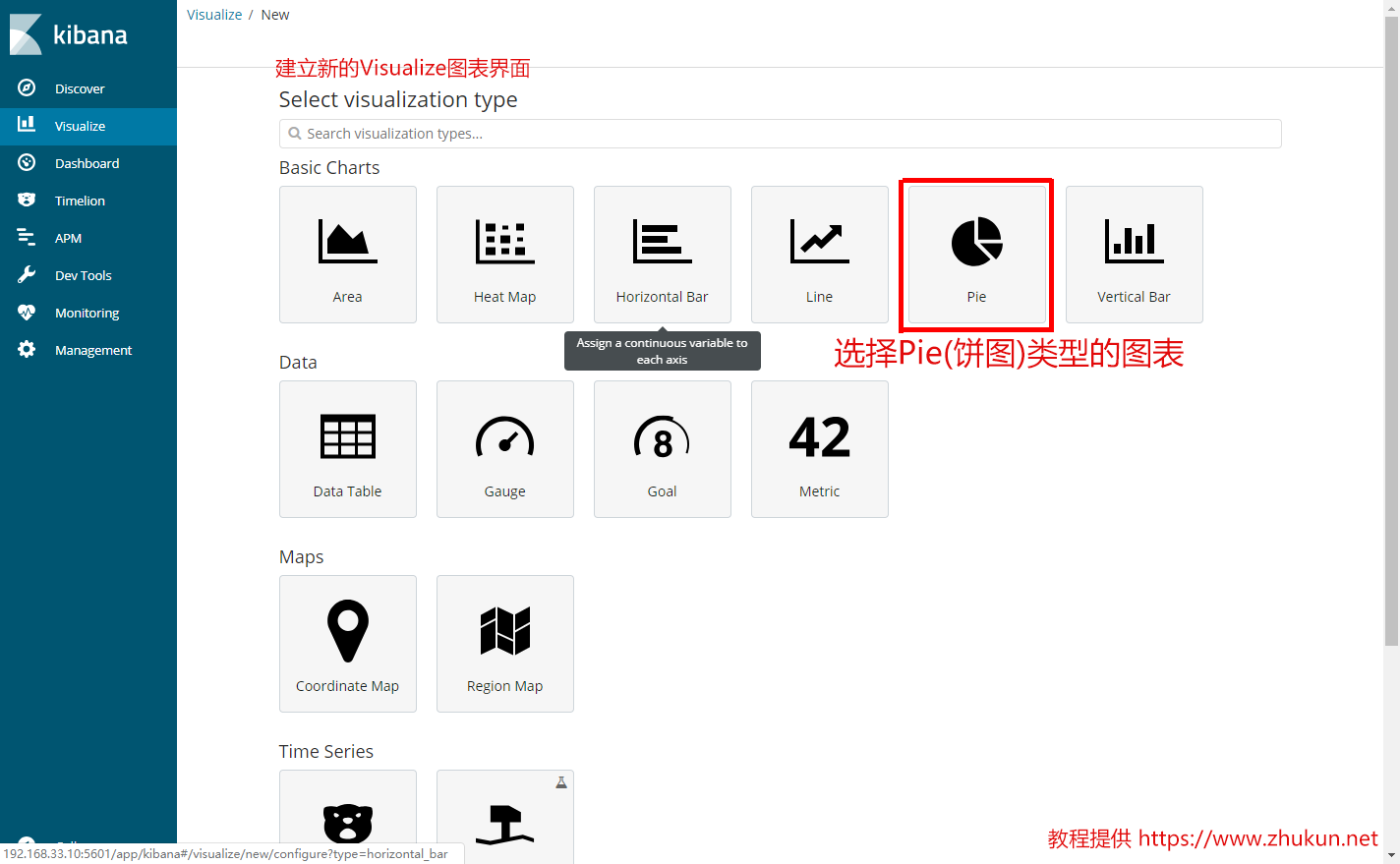Open Monitoring menu label
This screenshot has height=864, width=1400.
point(87,313)
